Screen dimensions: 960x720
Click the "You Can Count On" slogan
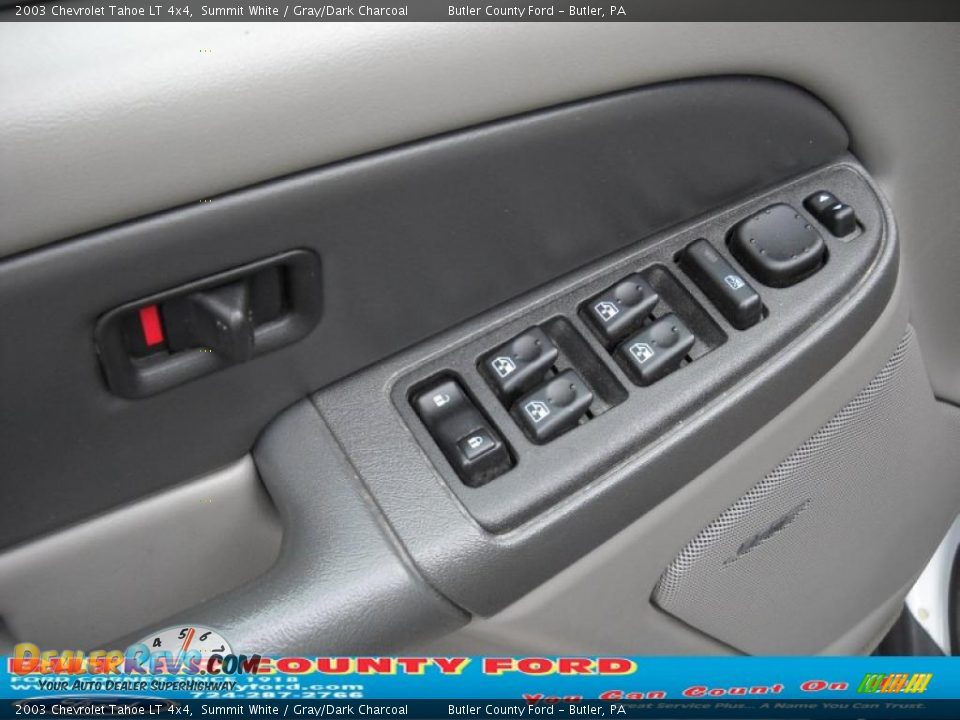[686, 691]
